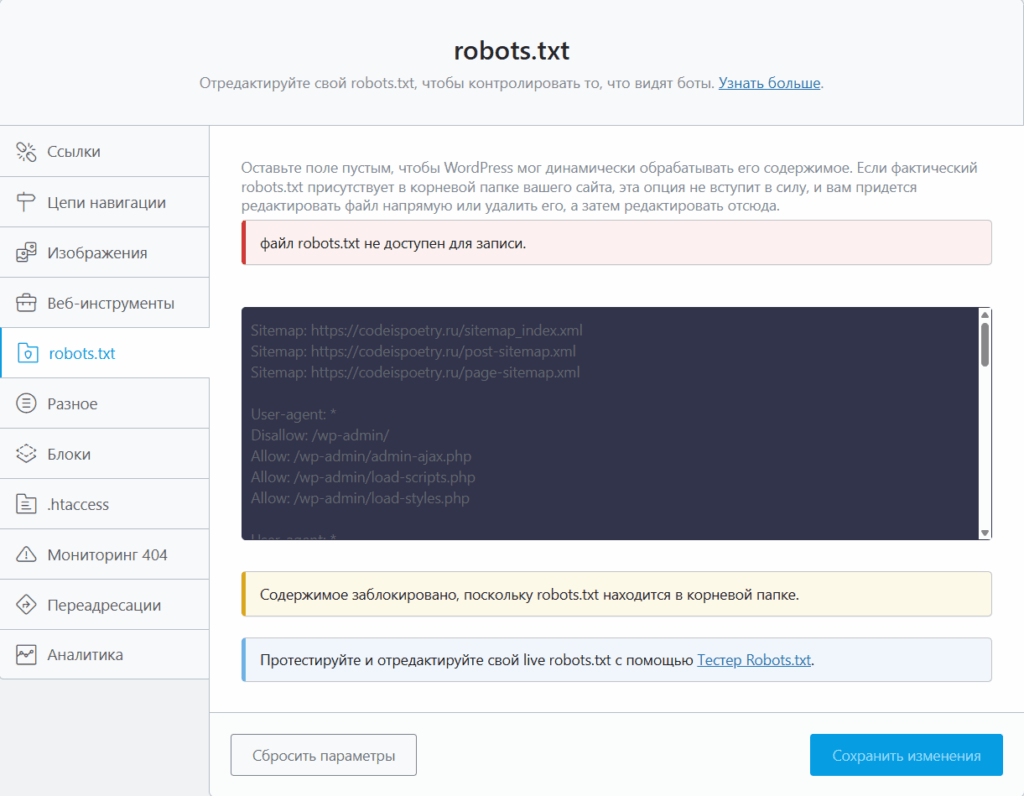The image size is (1024, 796).
Task: Click the warning triangle icon for Мониторинг 404
Action: click(26, 555)
